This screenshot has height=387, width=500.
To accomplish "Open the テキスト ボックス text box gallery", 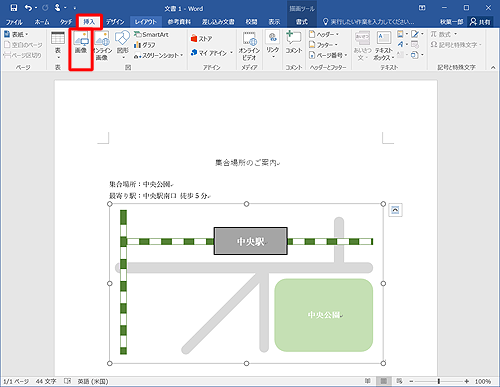I will coord(384,46).
